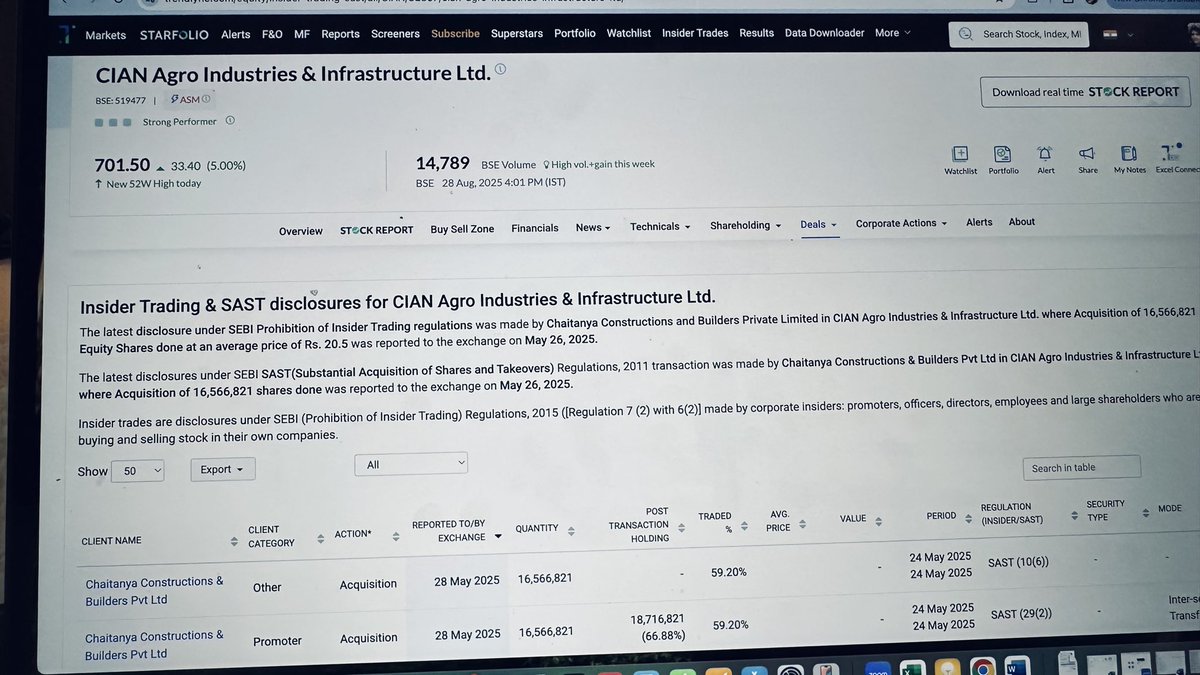Switch to the About tab

[x=1022, y=222]
